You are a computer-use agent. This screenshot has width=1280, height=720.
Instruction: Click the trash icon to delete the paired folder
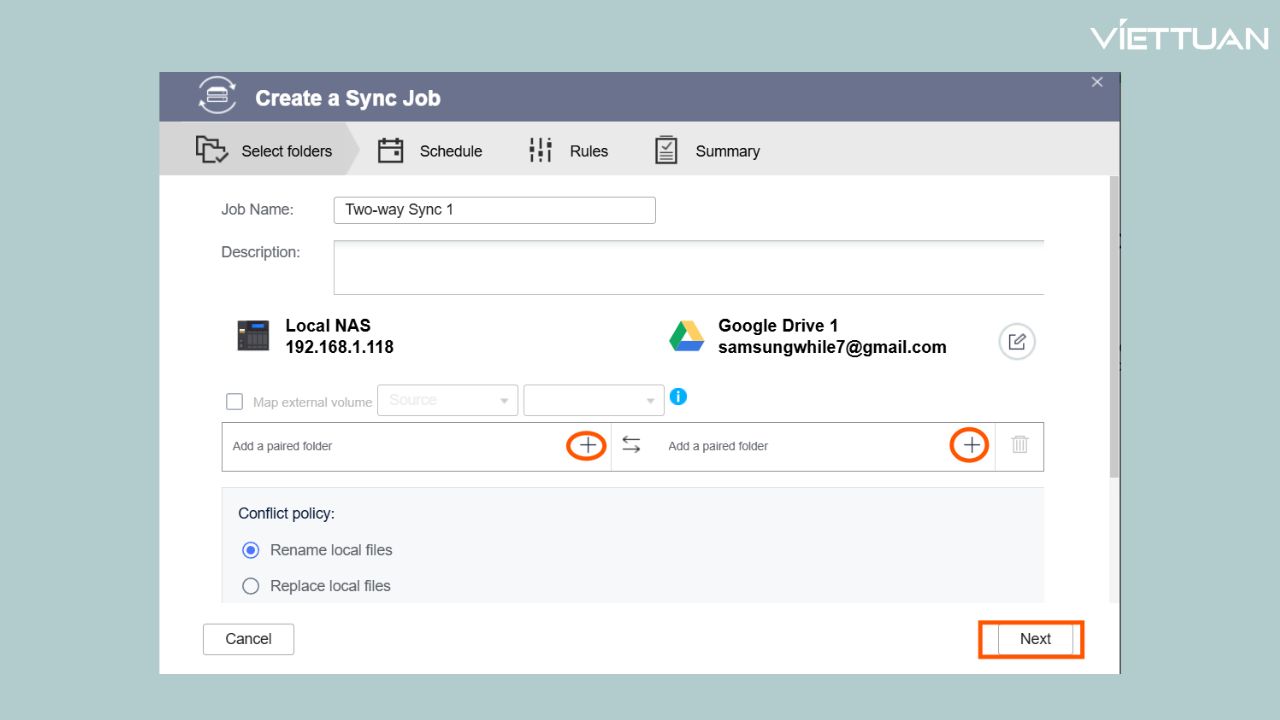(x=1019, y=445)
